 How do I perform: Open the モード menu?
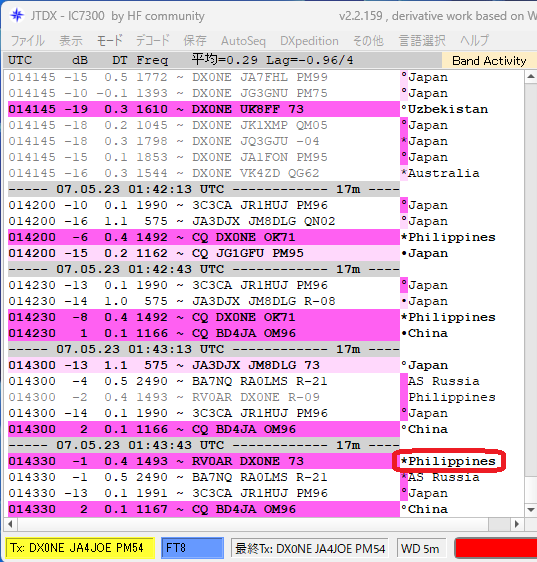109,41
